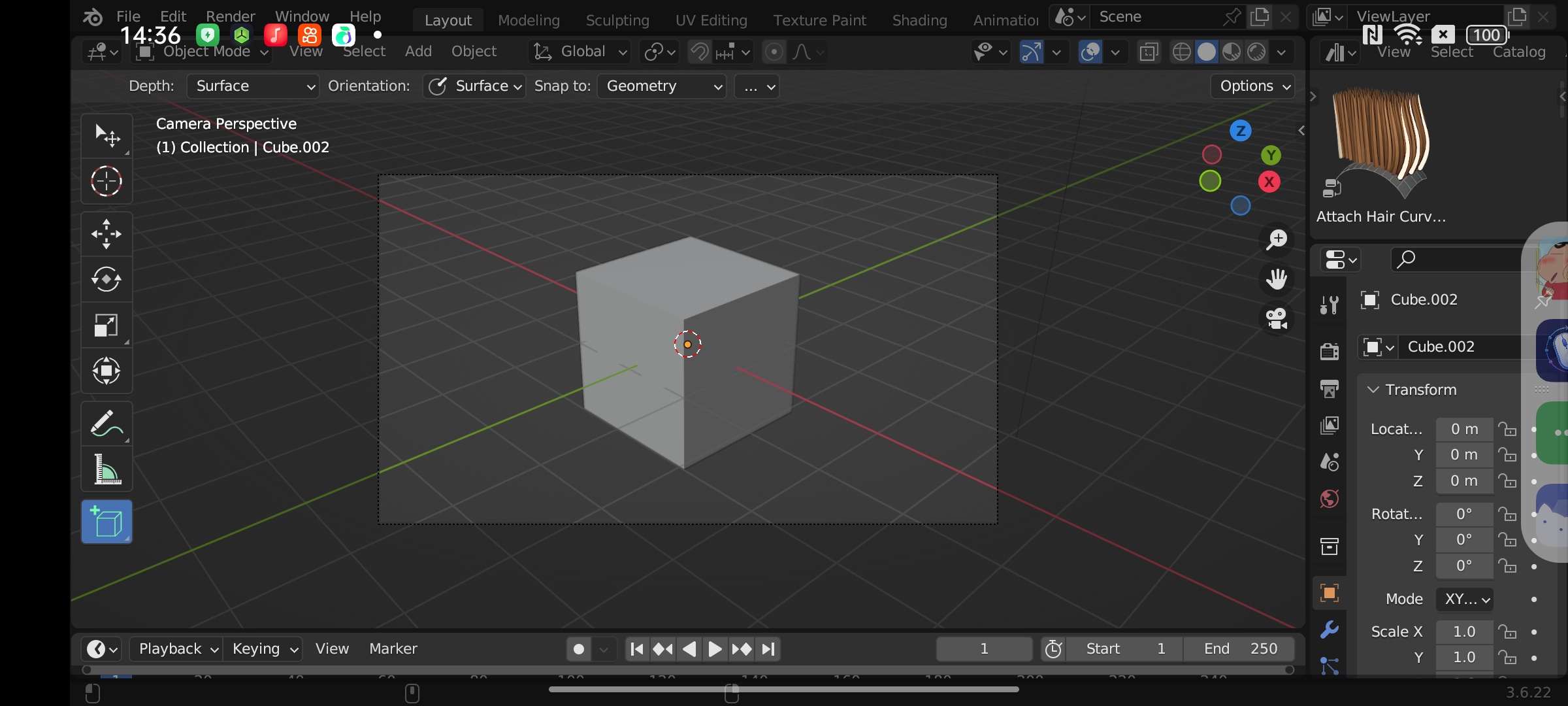Click the pan hand icon in viewport
Screen dimensions: 1568x706
[1276, 279]
